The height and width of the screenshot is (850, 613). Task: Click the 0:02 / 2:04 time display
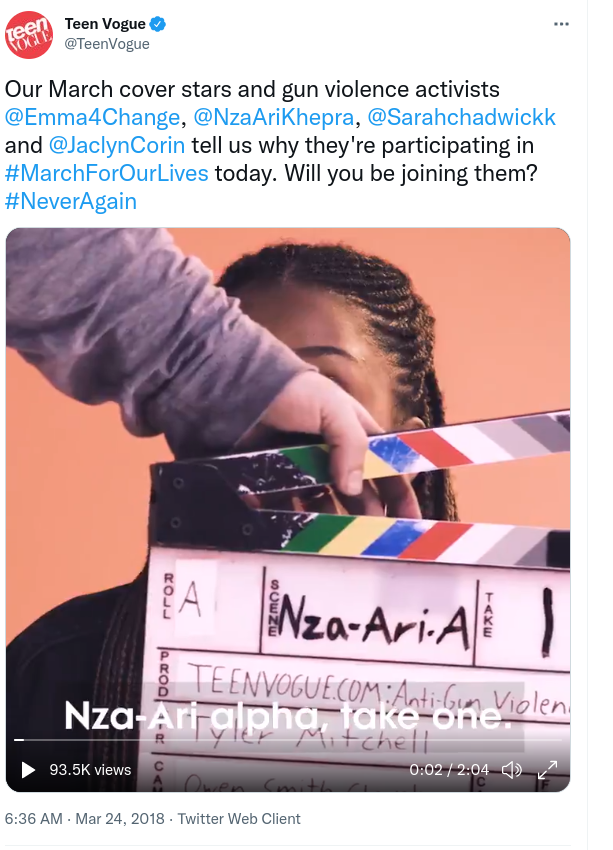449,770
